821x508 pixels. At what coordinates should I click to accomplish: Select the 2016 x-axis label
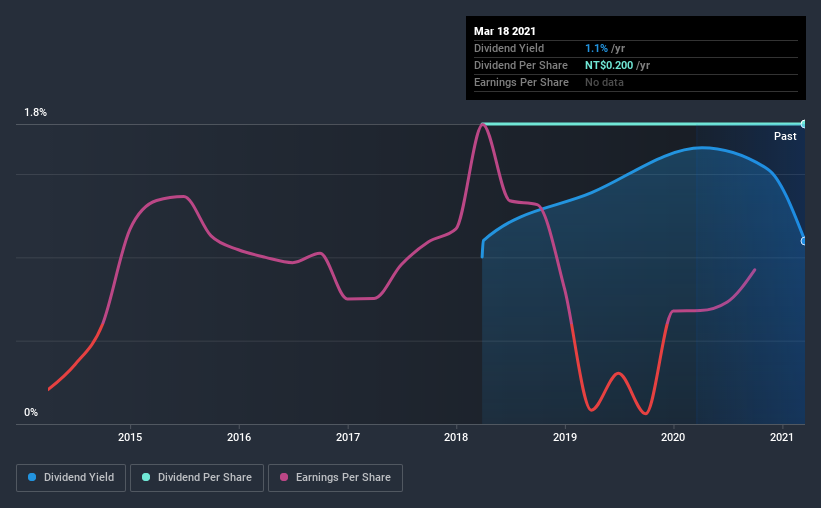pos(239,437)
